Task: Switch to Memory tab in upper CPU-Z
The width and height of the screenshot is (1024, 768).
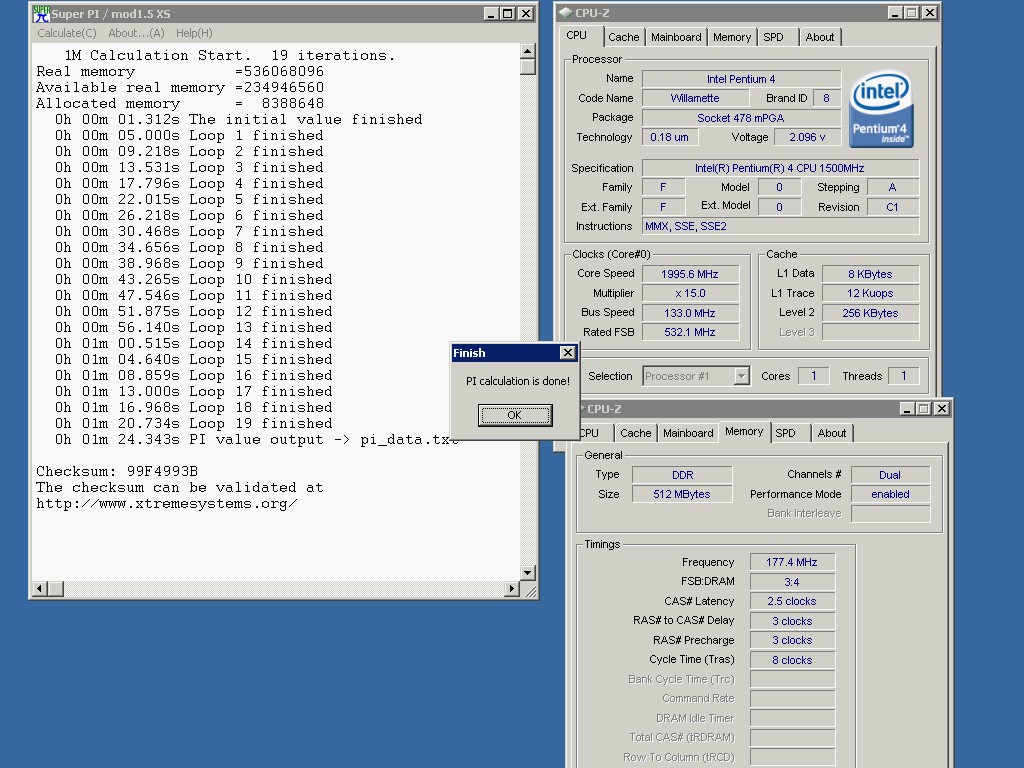Action: pos(731,37)
